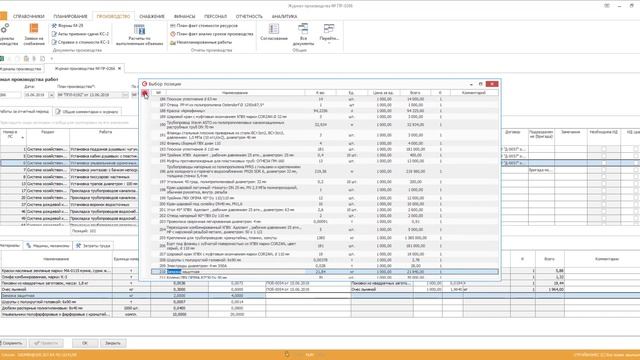Select row 203 Проволока сварочная in dialog
The image size is (640, 360).
(324, 222)
